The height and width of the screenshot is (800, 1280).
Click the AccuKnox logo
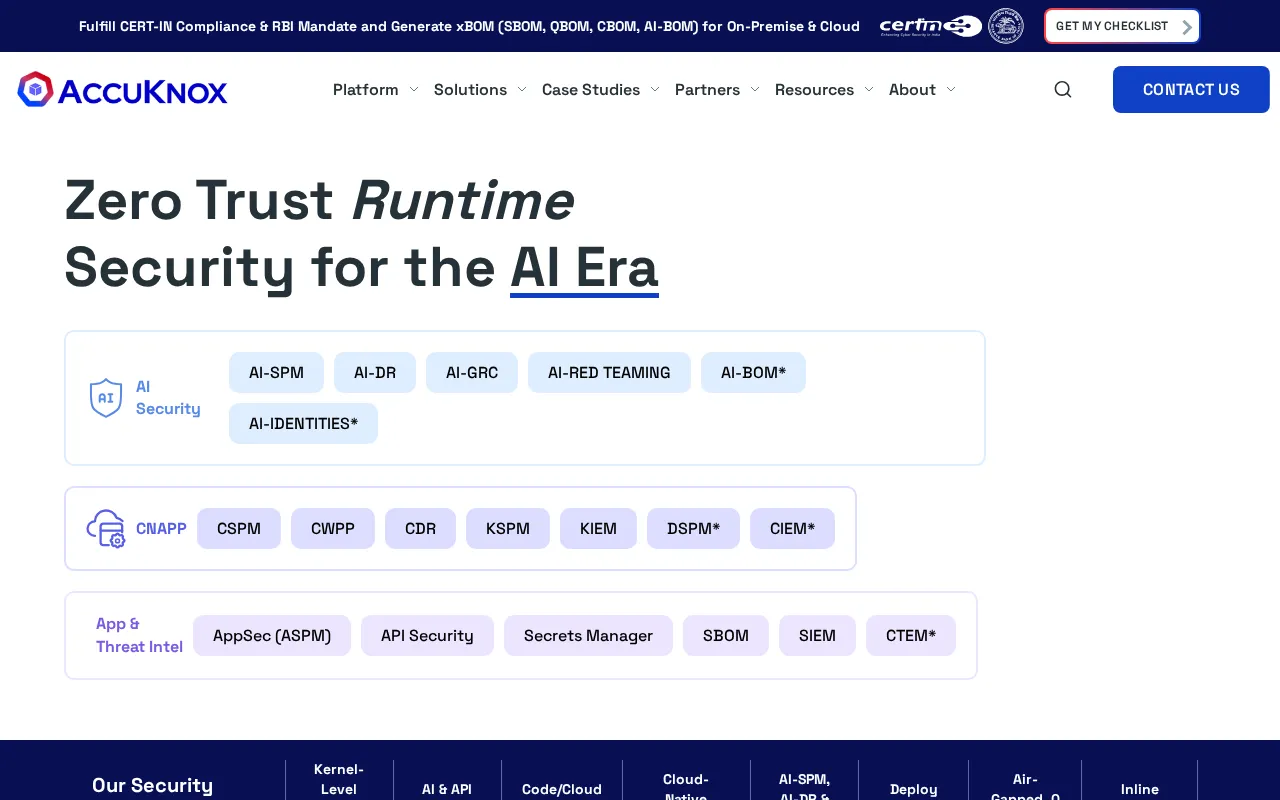(x=122, y=90)
